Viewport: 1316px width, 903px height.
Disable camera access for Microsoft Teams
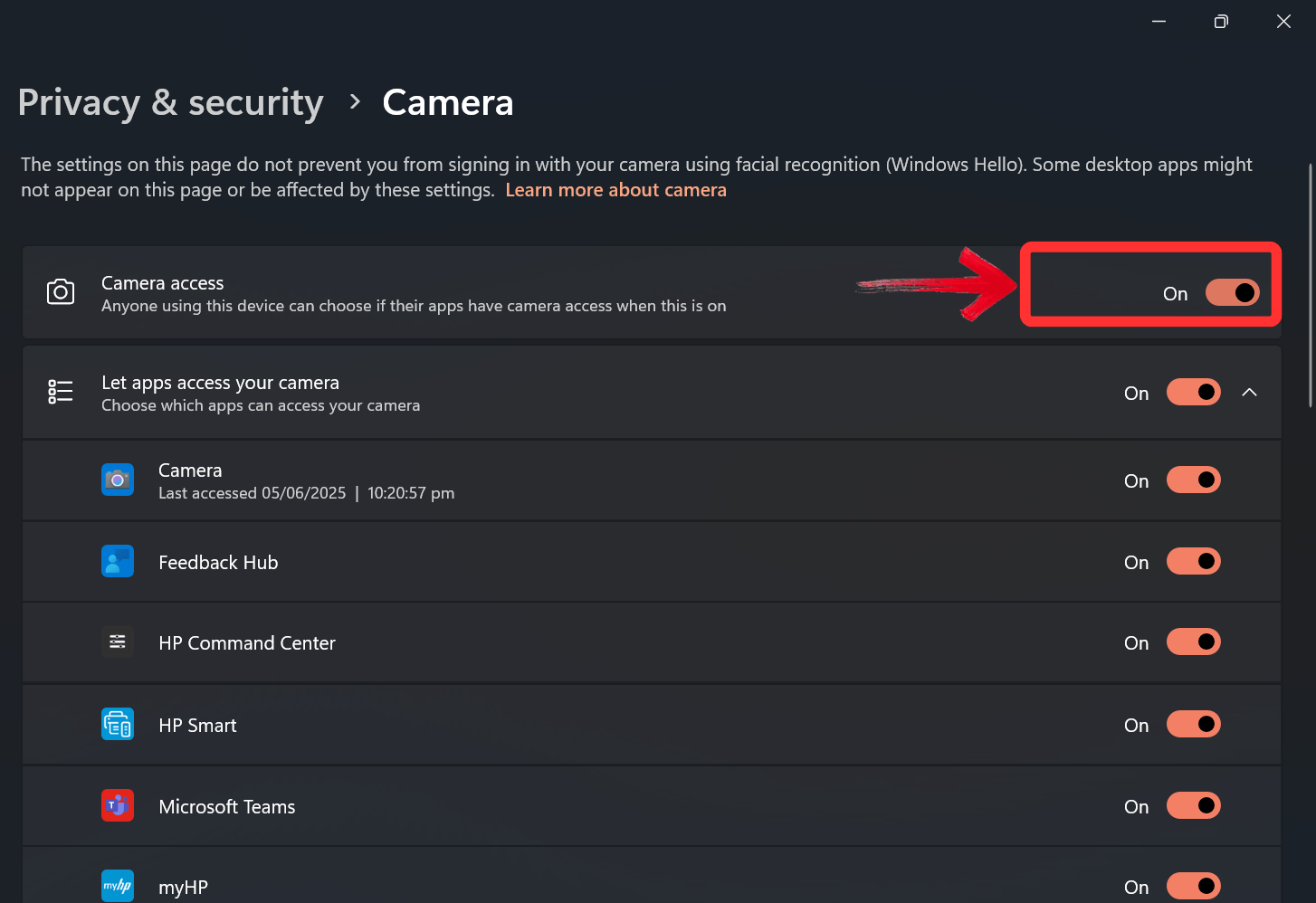tap(1193, 804)
